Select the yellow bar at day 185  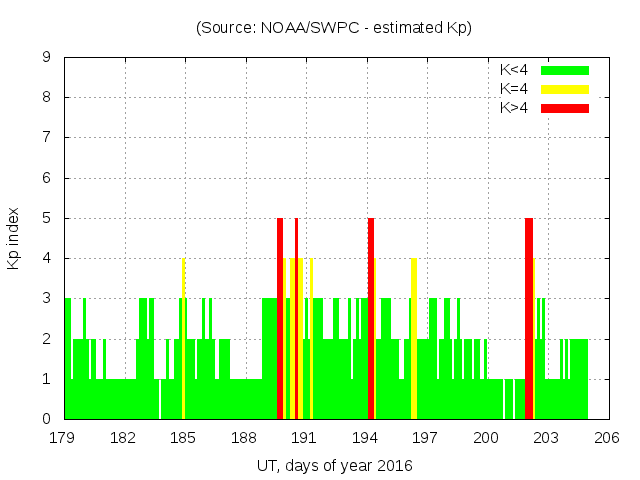183,338
